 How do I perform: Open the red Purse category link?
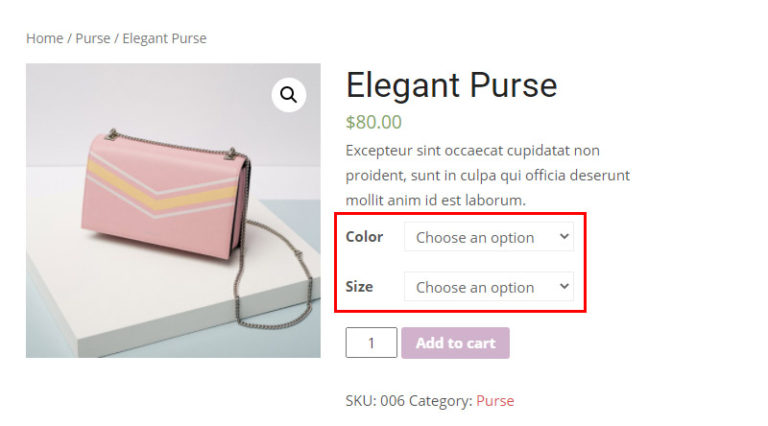[x=495, y=401]
